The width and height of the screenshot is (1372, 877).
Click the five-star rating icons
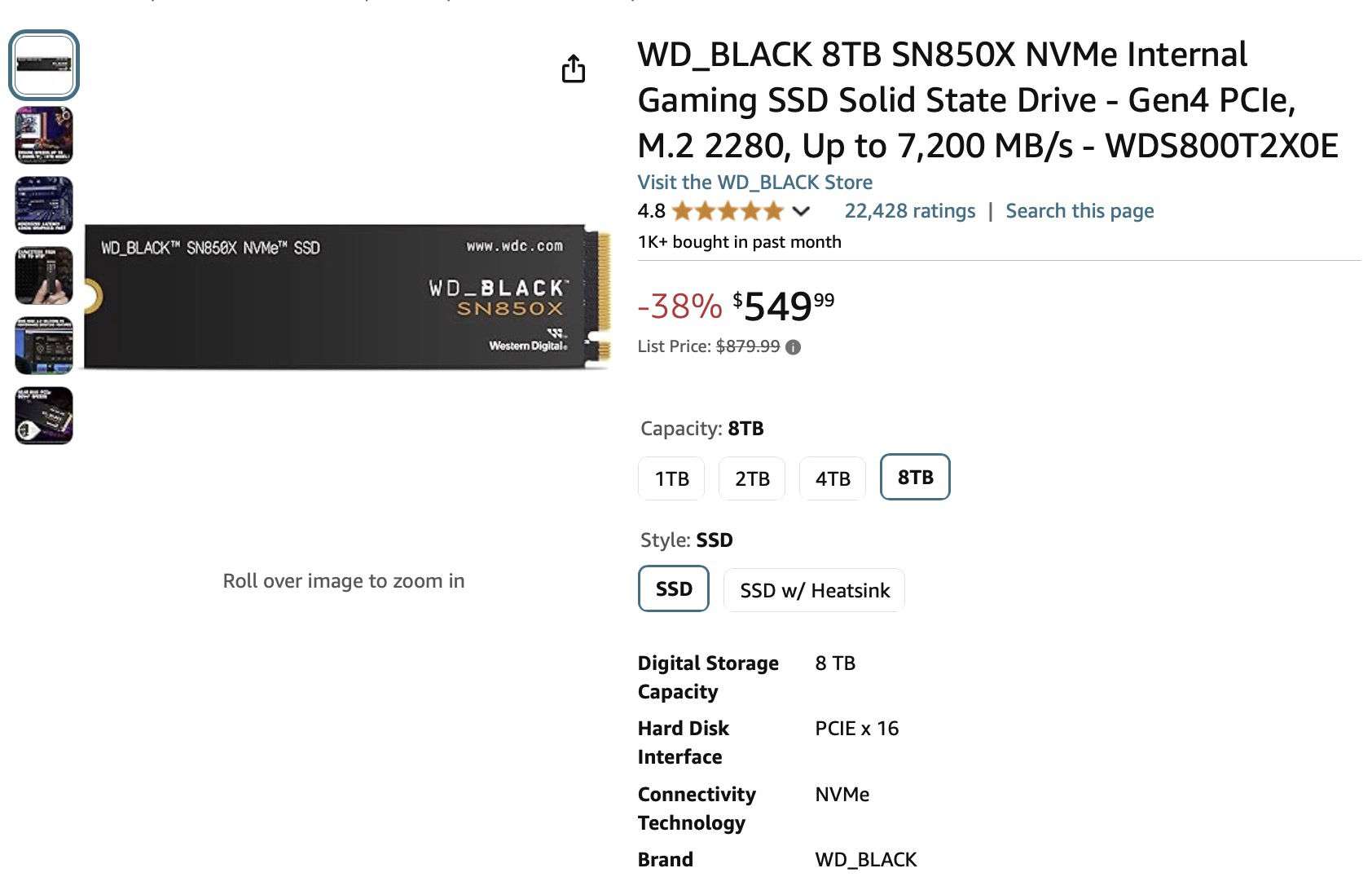[x=728, y=212]
